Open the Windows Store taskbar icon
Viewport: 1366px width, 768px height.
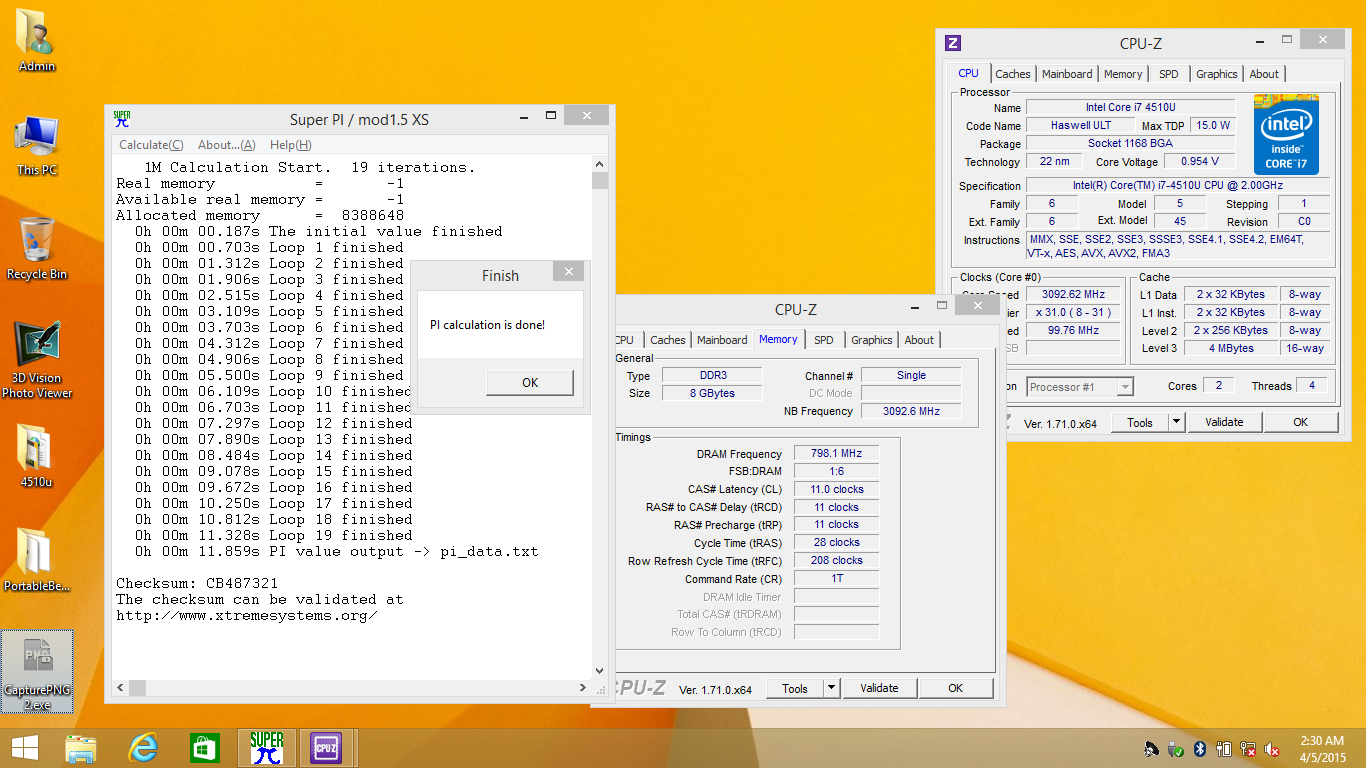[x=204, y=748]
